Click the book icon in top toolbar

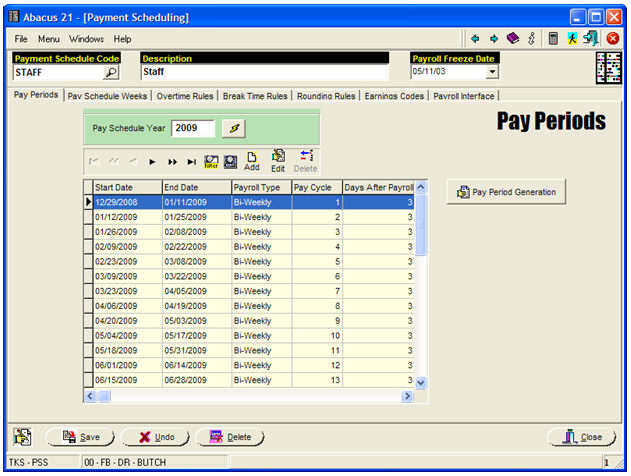[x=512, y=38]
